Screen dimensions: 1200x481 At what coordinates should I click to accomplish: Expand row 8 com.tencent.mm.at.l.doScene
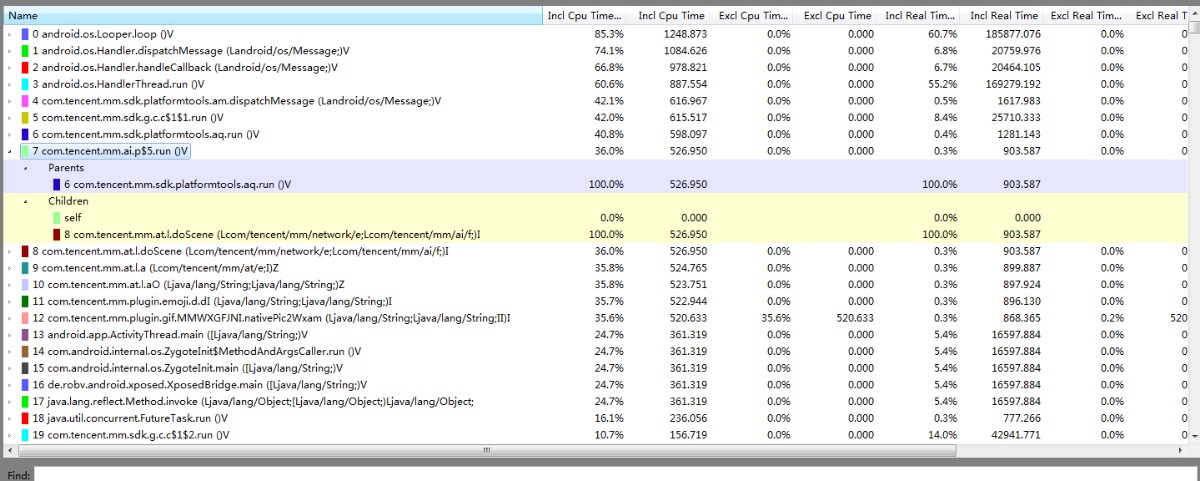(x=10, y=251)
